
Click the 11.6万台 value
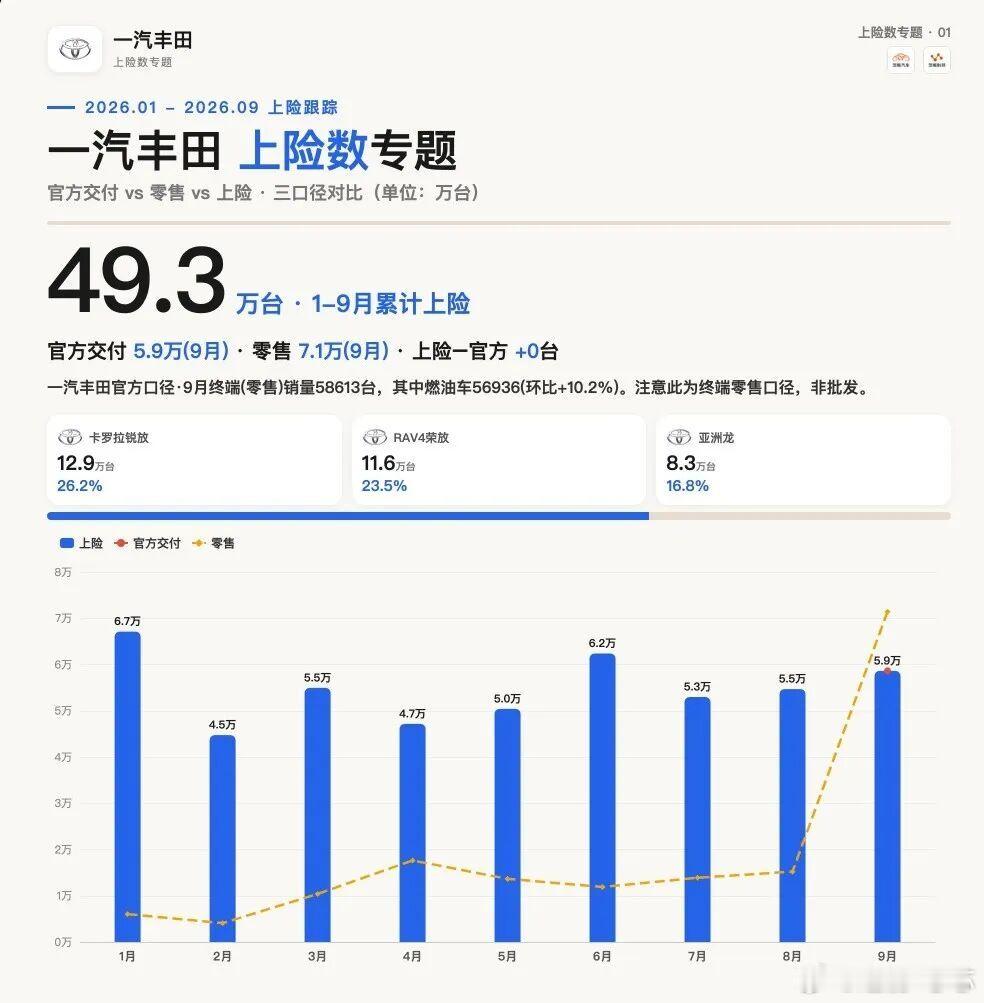pos(388,463)
